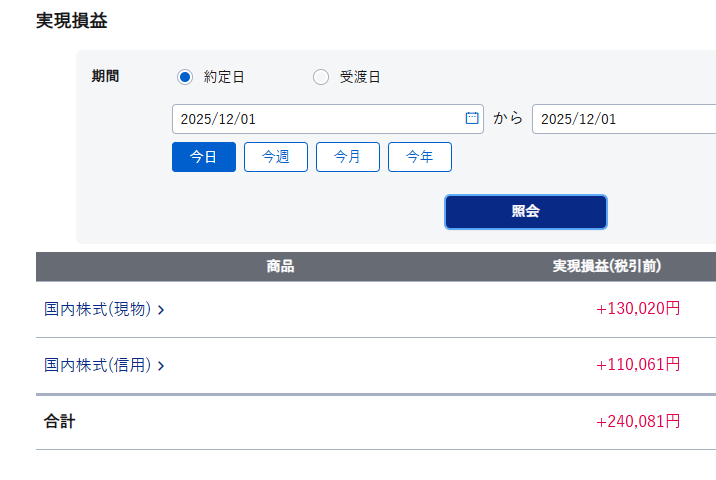This screenshot has width=716, height=480.
Task: Click the 合計 row label
Action: click(59, 422)
